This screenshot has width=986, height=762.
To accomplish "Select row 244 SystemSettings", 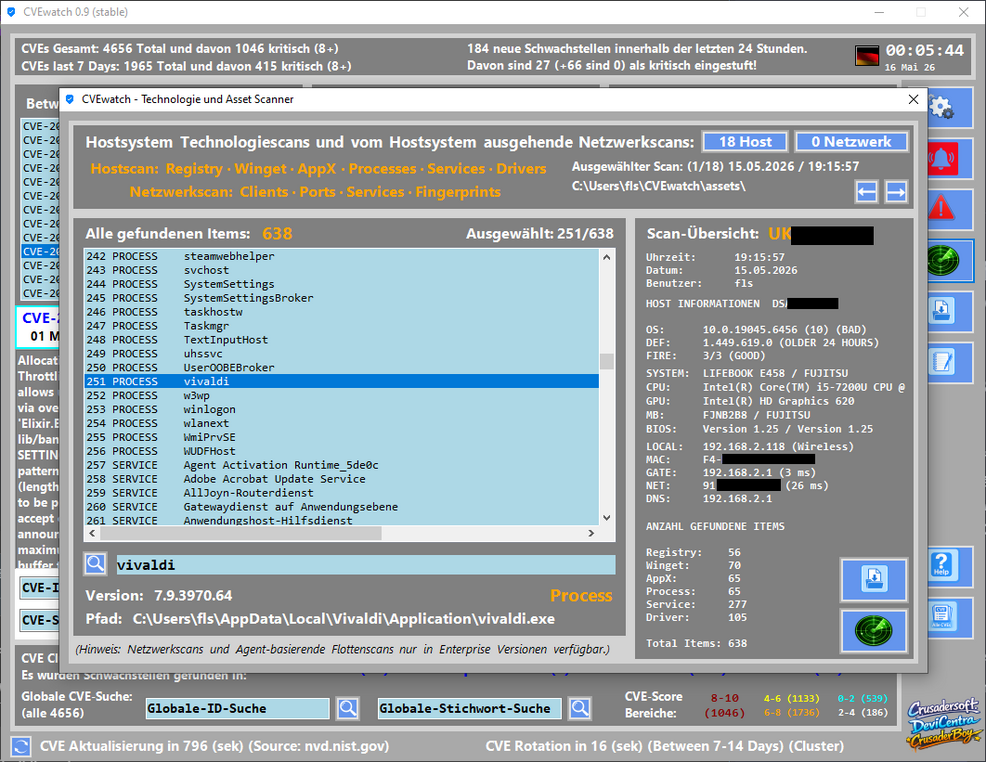I will pos(341,284).
